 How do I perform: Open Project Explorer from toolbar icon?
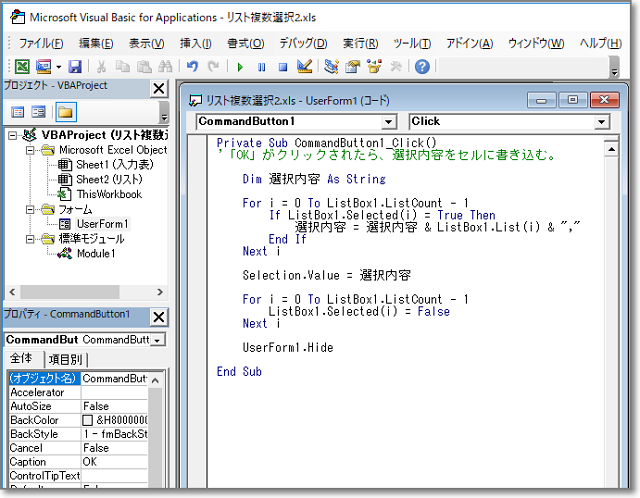[331, 67]
